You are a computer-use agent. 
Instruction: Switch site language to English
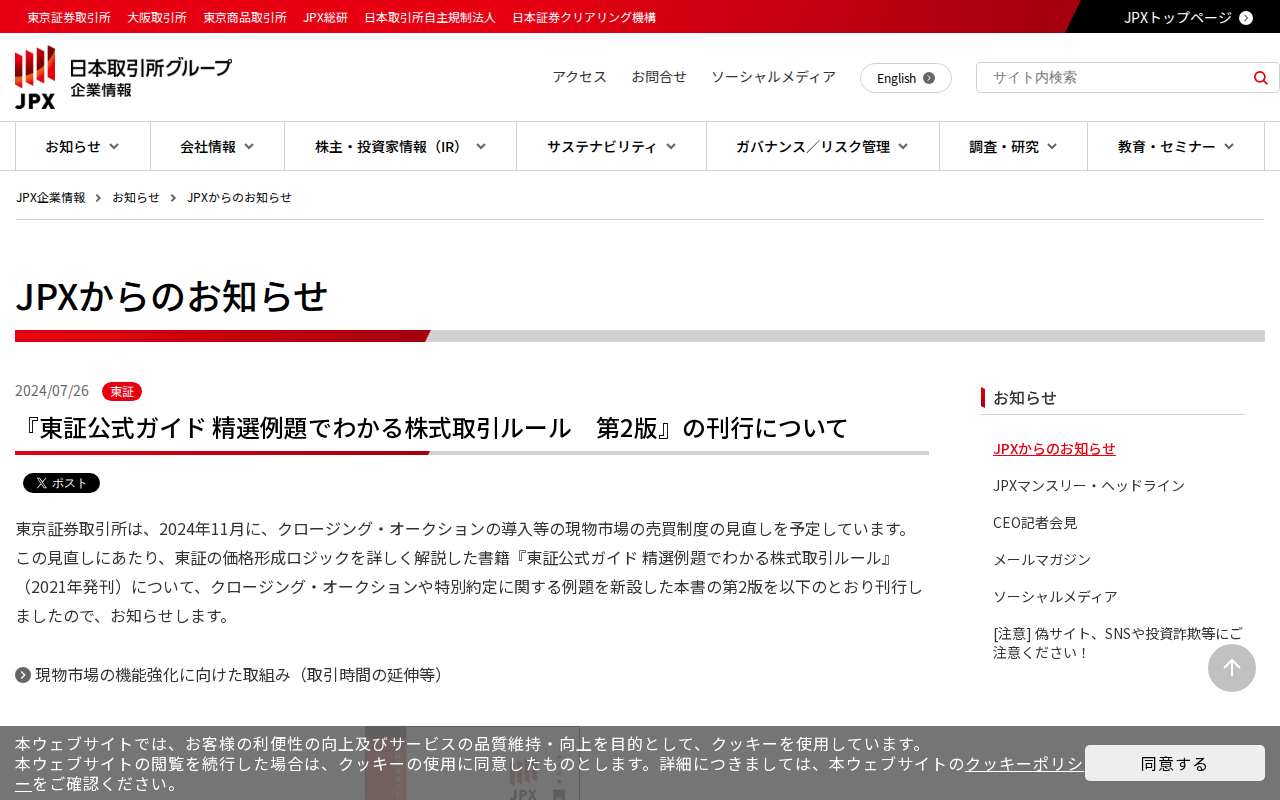(906, 78)
